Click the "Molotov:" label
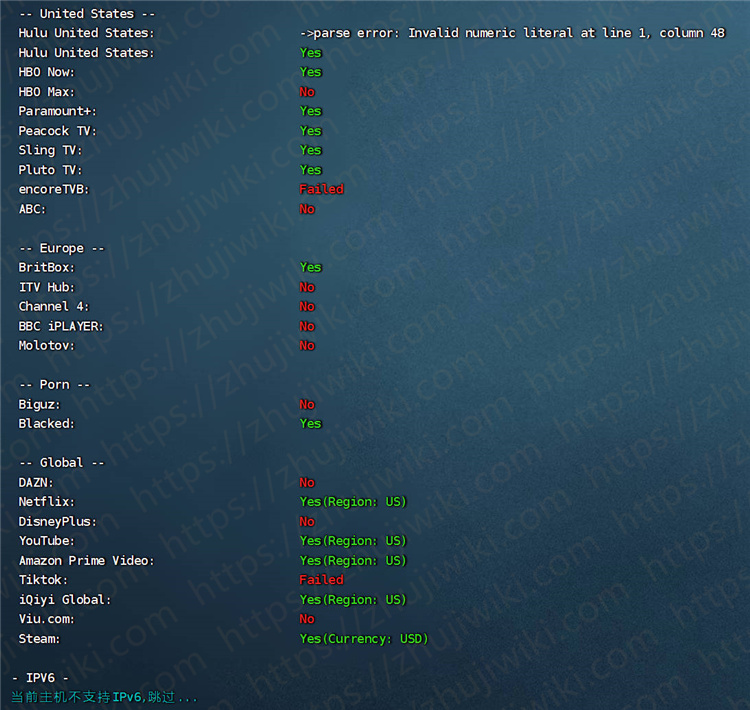750x710 pixels. pos(47,345)
